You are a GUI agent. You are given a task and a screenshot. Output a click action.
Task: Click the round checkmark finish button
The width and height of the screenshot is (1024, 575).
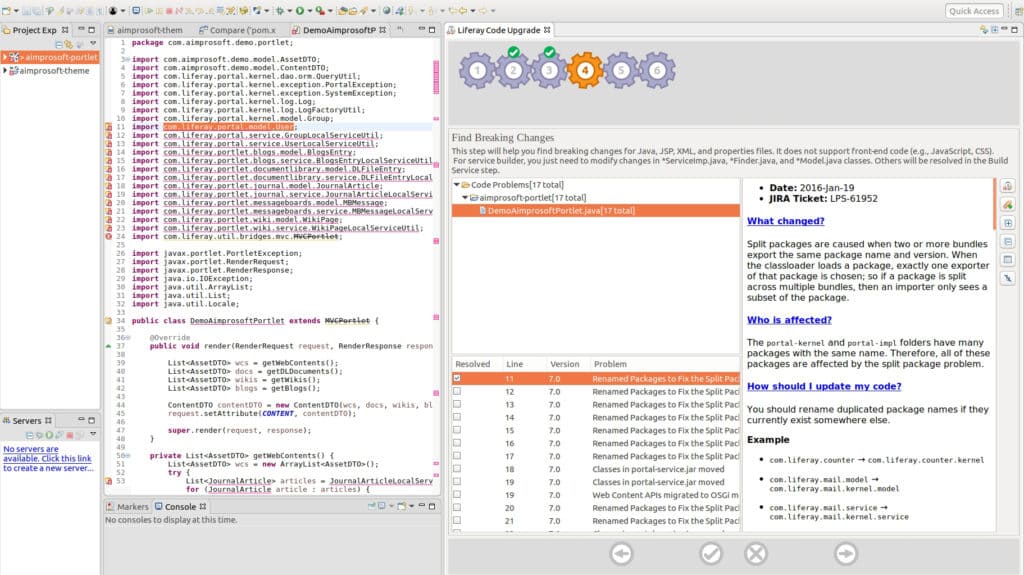coord(711,554)
